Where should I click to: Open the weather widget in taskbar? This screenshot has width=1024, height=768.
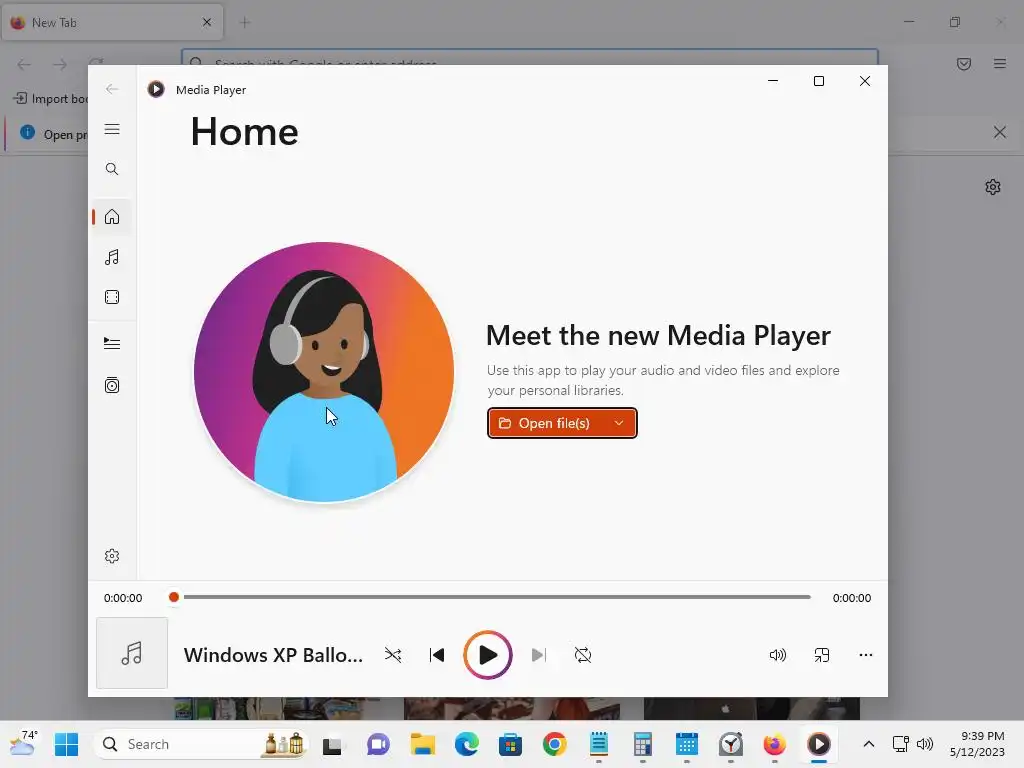coord(24,744)
